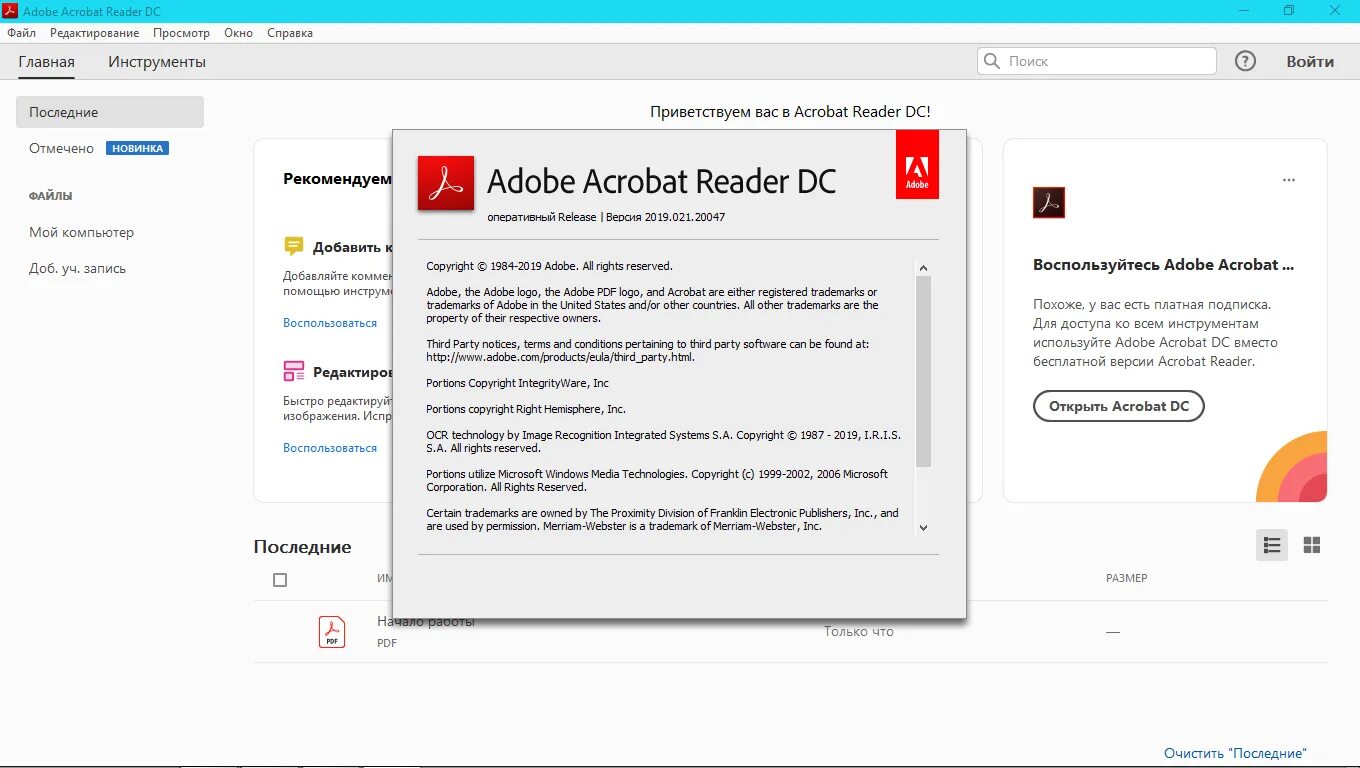
Task: Click Воспользуйтесь Adobe Acrobat card title
Action: click(1164, 265)
